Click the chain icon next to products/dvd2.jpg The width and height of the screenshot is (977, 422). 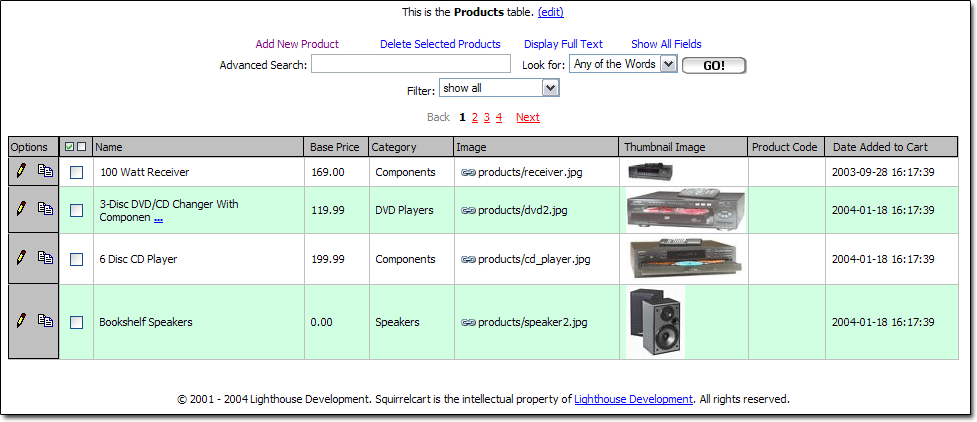467,210
